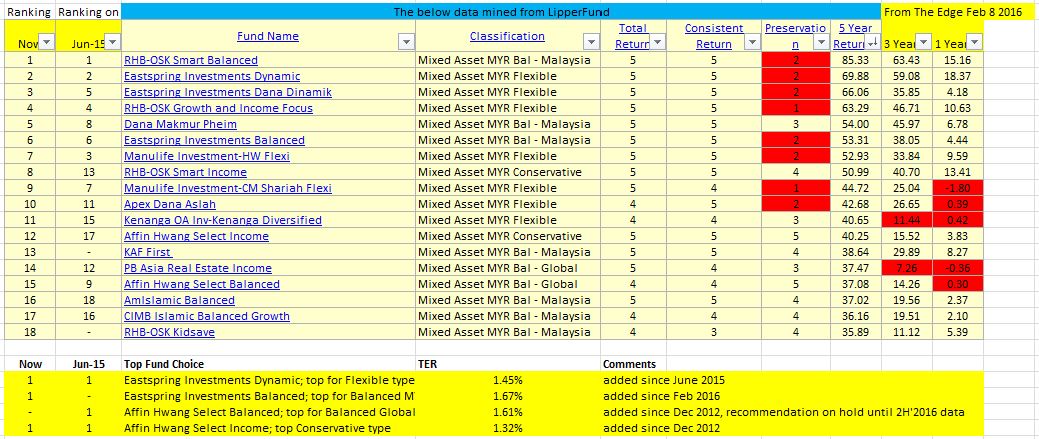This screenshot has height=439, width=1039.
Task: Select the 1.32% TER cell
Action: pos(508,428)
